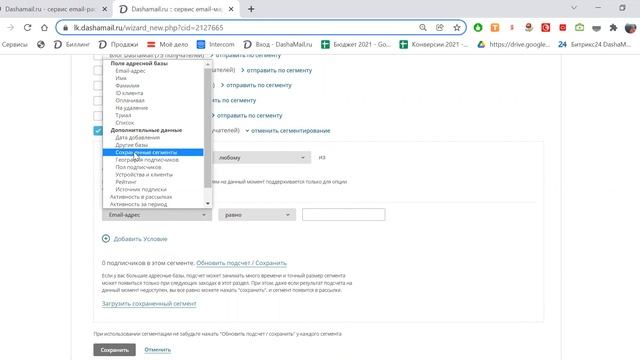Screen dimensions: 640x360
Task: Open the любому dropdown
Action: click(x=261, y=158)
